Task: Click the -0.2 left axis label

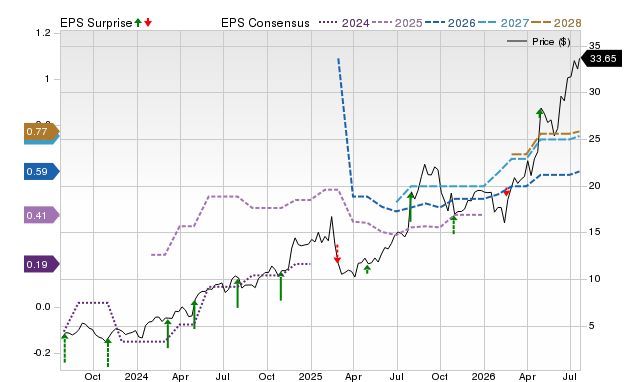Action: click(42, 353)
